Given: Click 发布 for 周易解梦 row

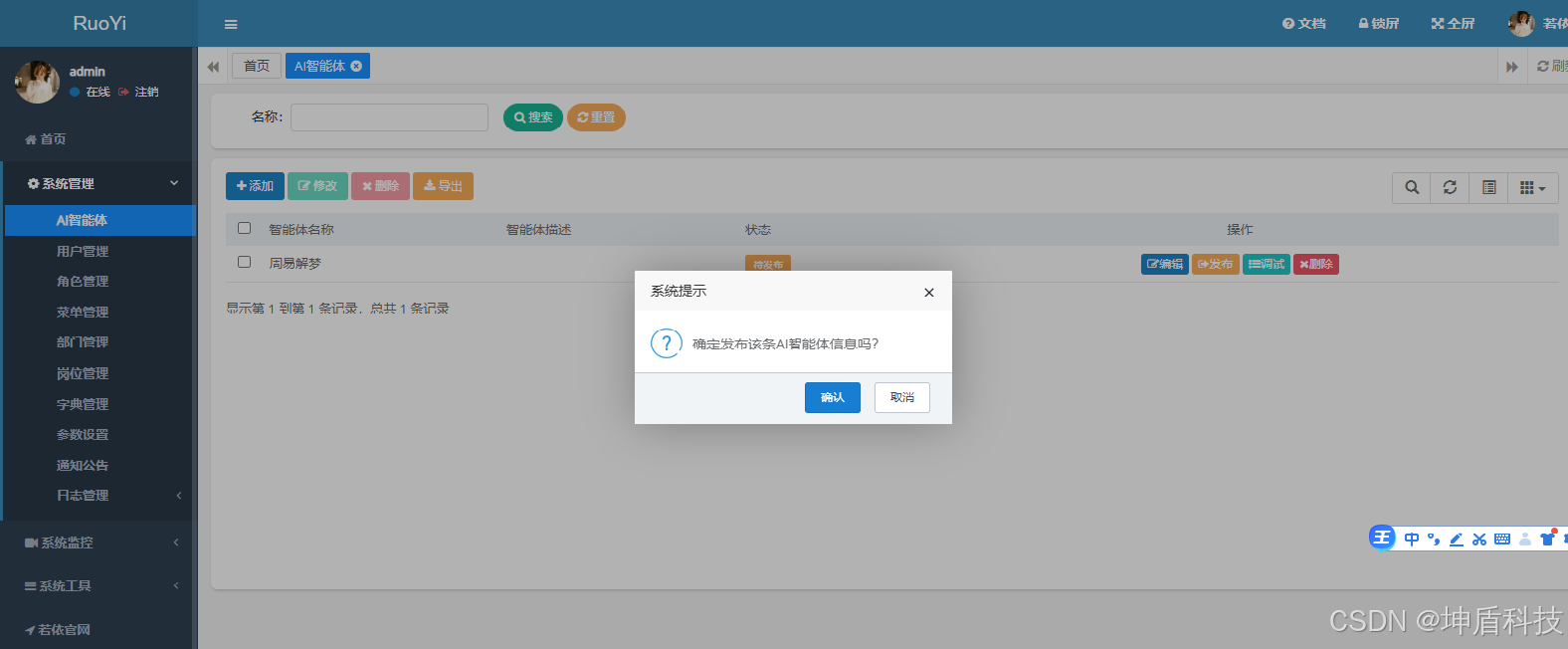Looking at the screenshot, I should coord(1216,264).
